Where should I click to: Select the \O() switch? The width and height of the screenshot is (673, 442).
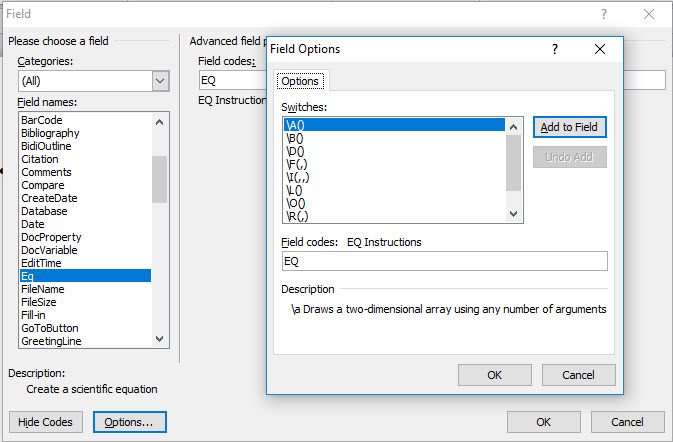[x=394, y=203]
